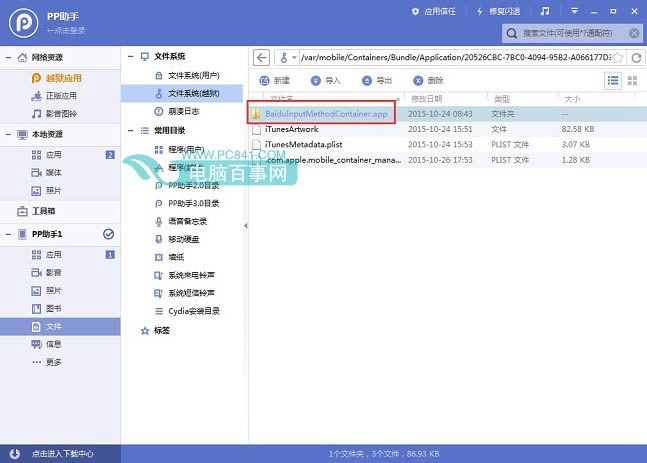Image resolution: width=647 pixels, height=463 pixels.
Task: Collapse the PP助手1 device section
Action: (x=8, y=234)
